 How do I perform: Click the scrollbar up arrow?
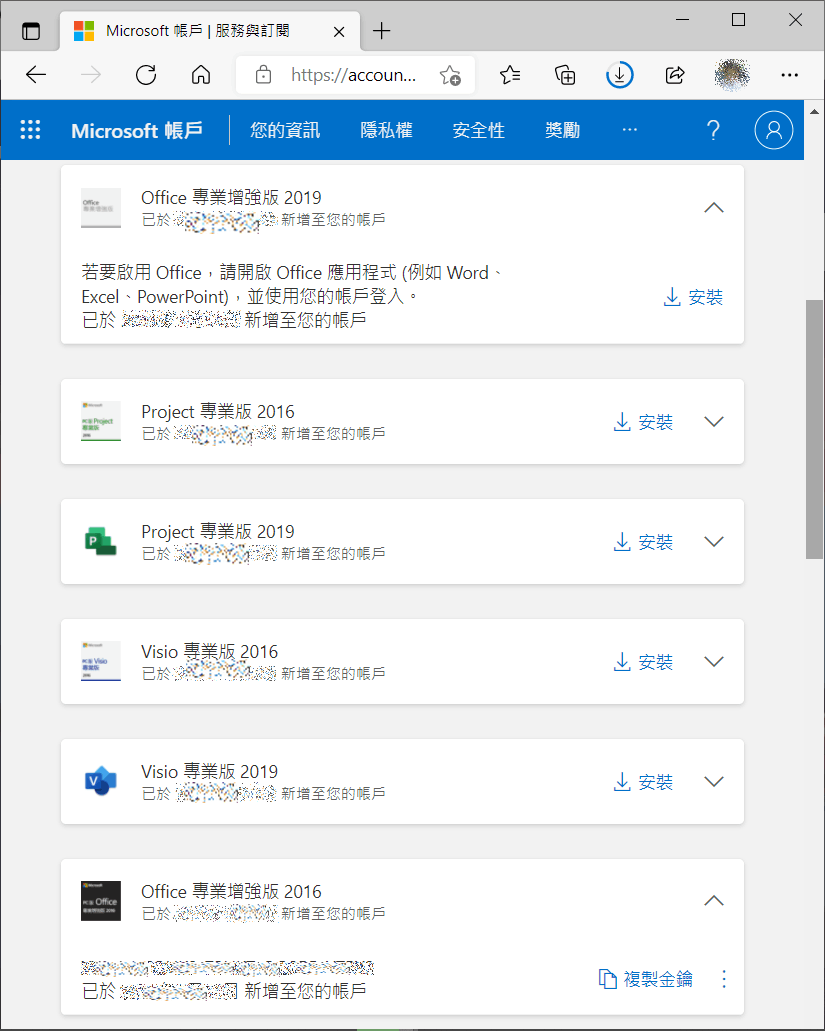click(x=814, y=112)
